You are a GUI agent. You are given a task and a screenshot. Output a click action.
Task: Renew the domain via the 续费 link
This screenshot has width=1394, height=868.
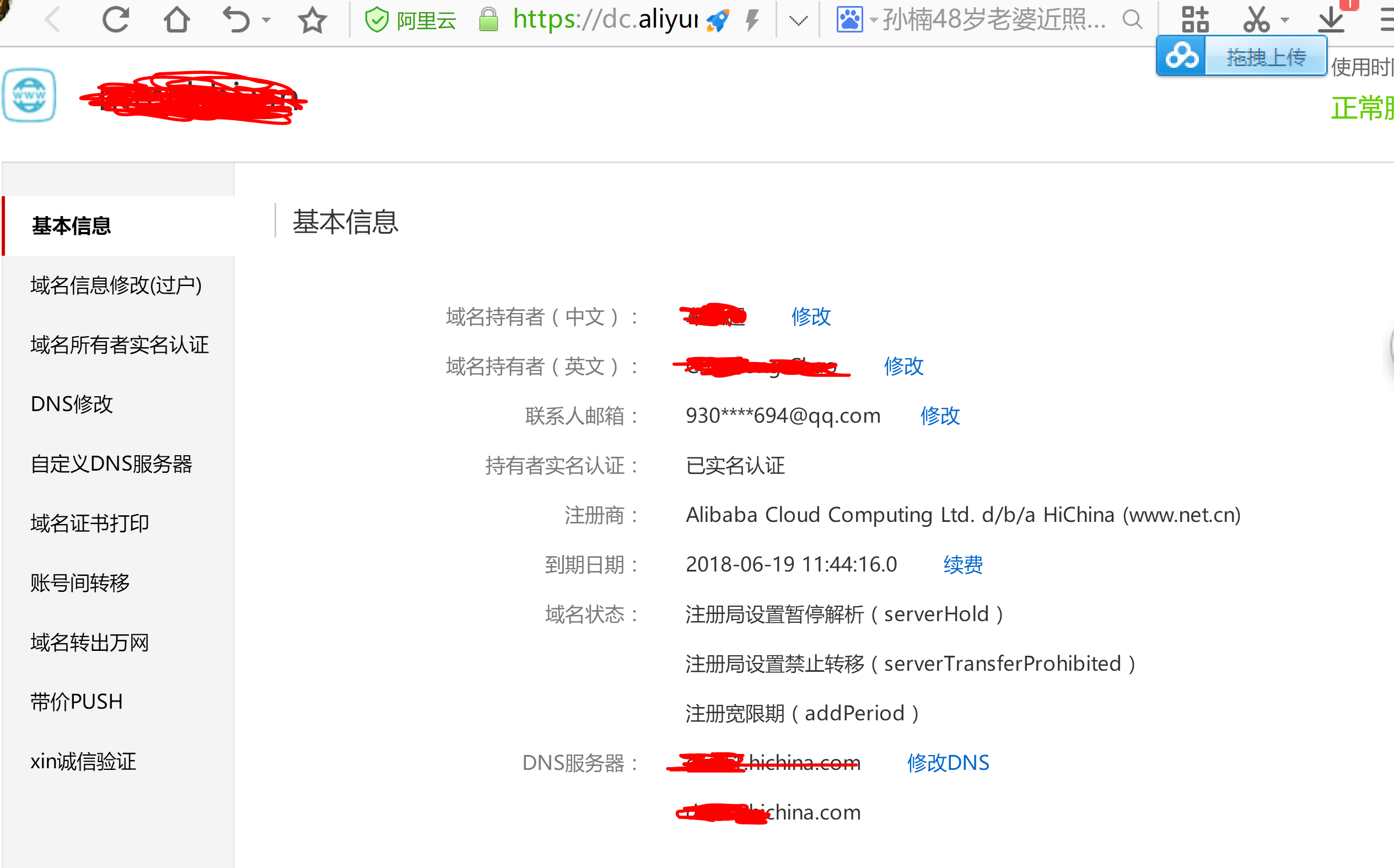pos(962,564)
